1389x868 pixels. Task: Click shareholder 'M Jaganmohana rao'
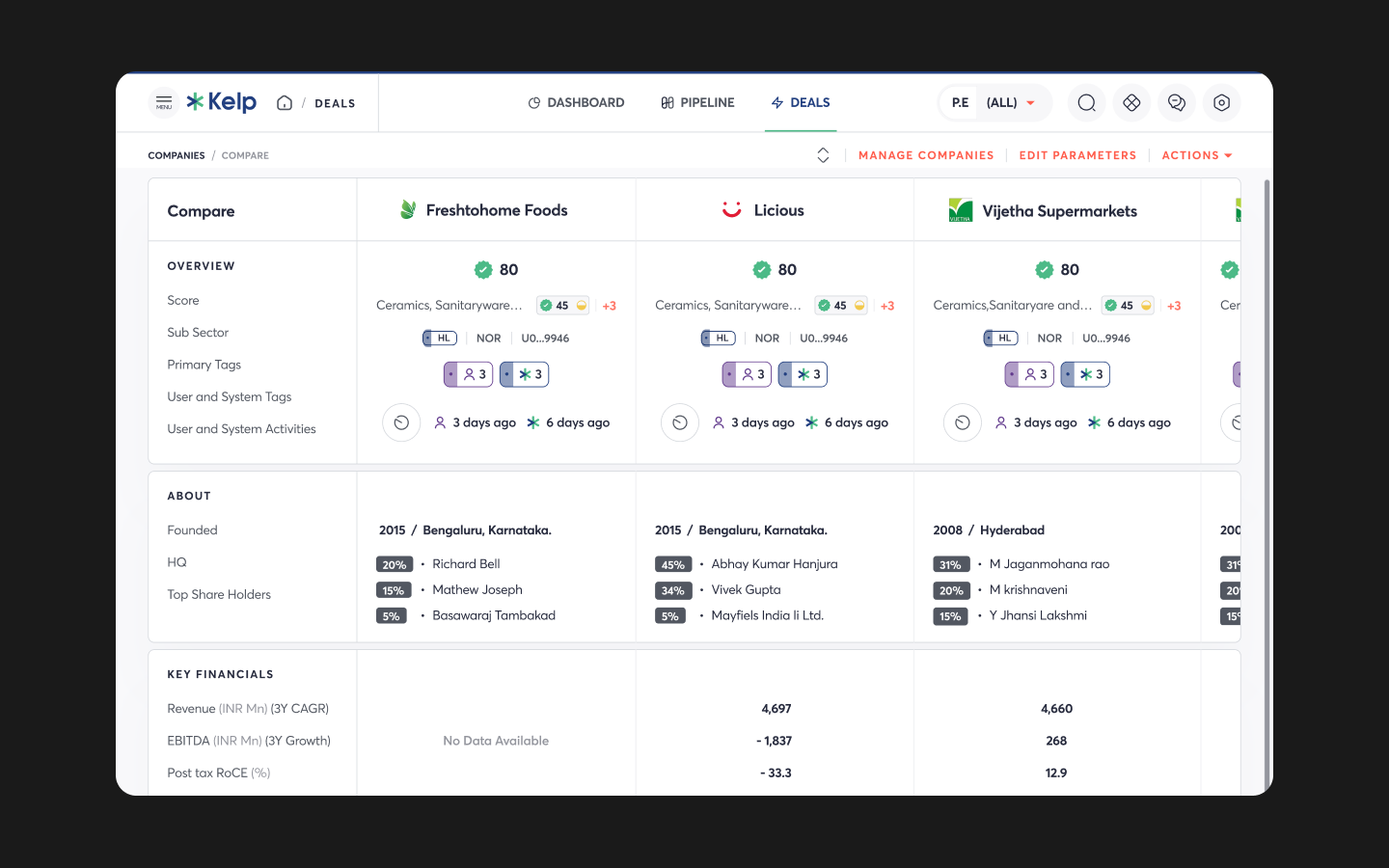(x=1049, y=564)
